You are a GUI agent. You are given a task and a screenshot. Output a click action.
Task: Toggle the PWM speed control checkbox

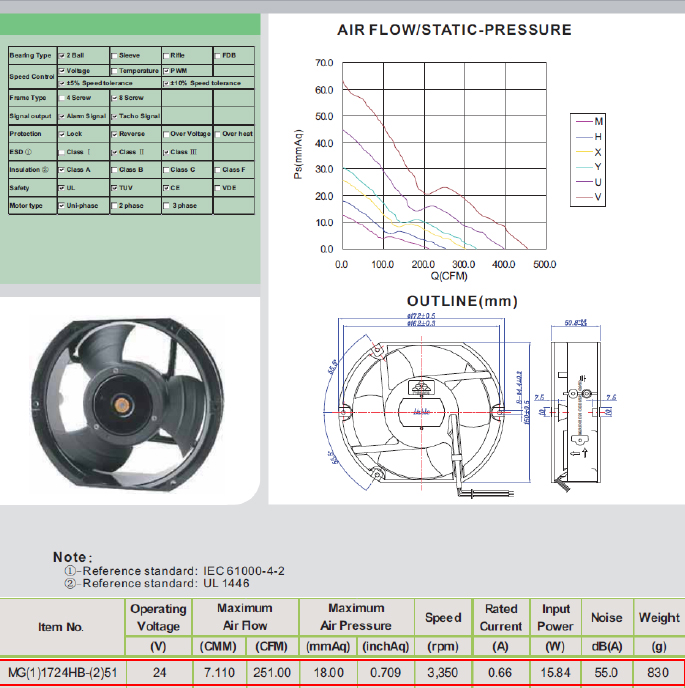point(166,71)
